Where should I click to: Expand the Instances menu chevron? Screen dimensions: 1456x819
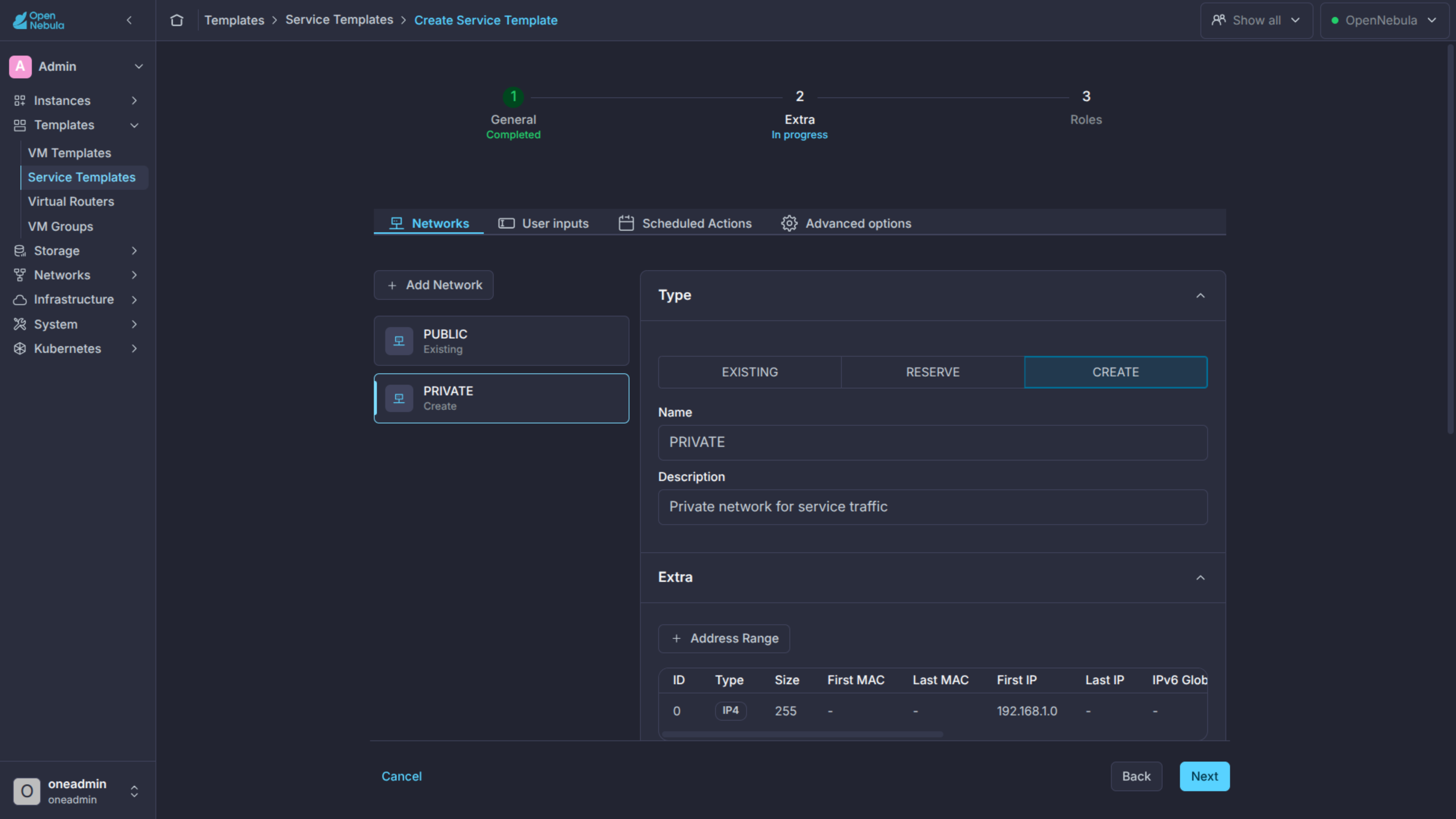(x=134, y=101)
